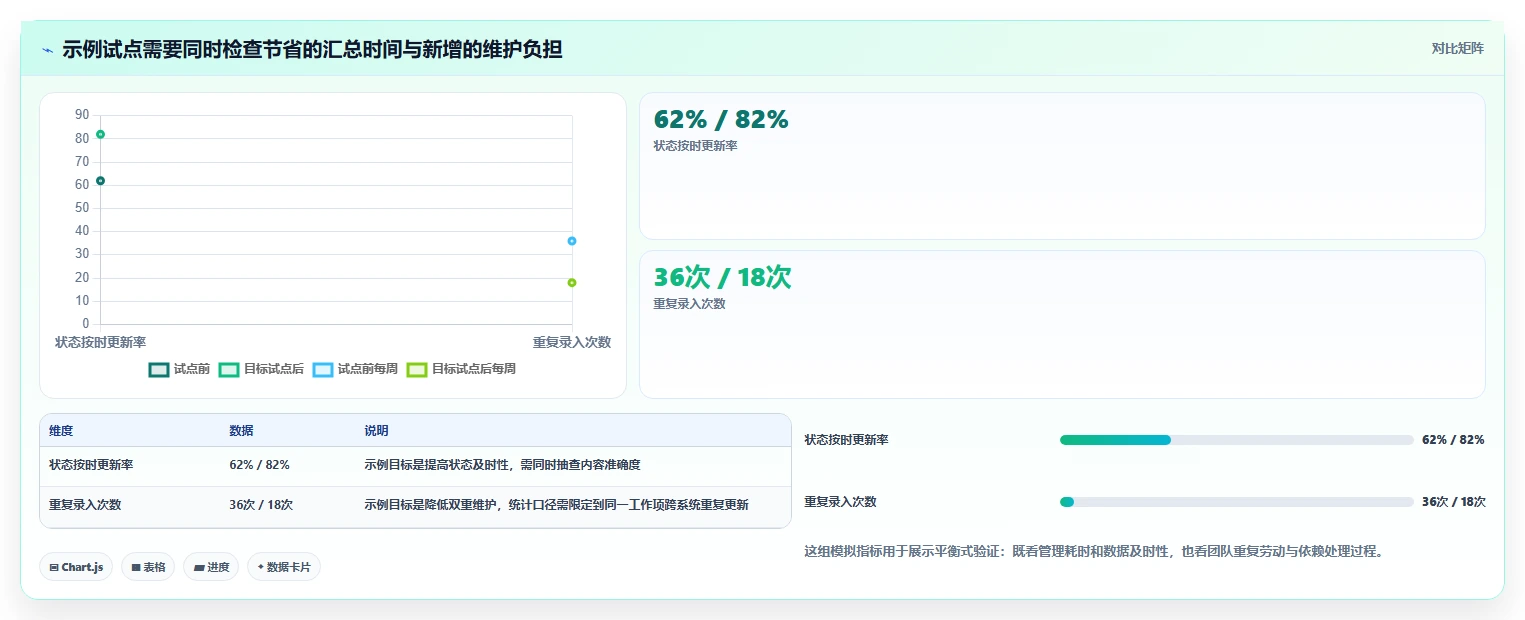Click the icon in the Chart.js tag
The width and height of the screenshot is (1525, 620).
pyautogui.click(x=53, y=567)
